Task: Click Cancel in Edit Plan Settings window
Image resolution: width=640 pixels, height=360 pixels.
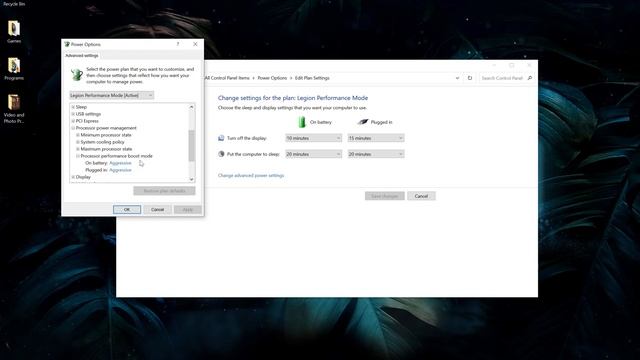Action: 421,196
